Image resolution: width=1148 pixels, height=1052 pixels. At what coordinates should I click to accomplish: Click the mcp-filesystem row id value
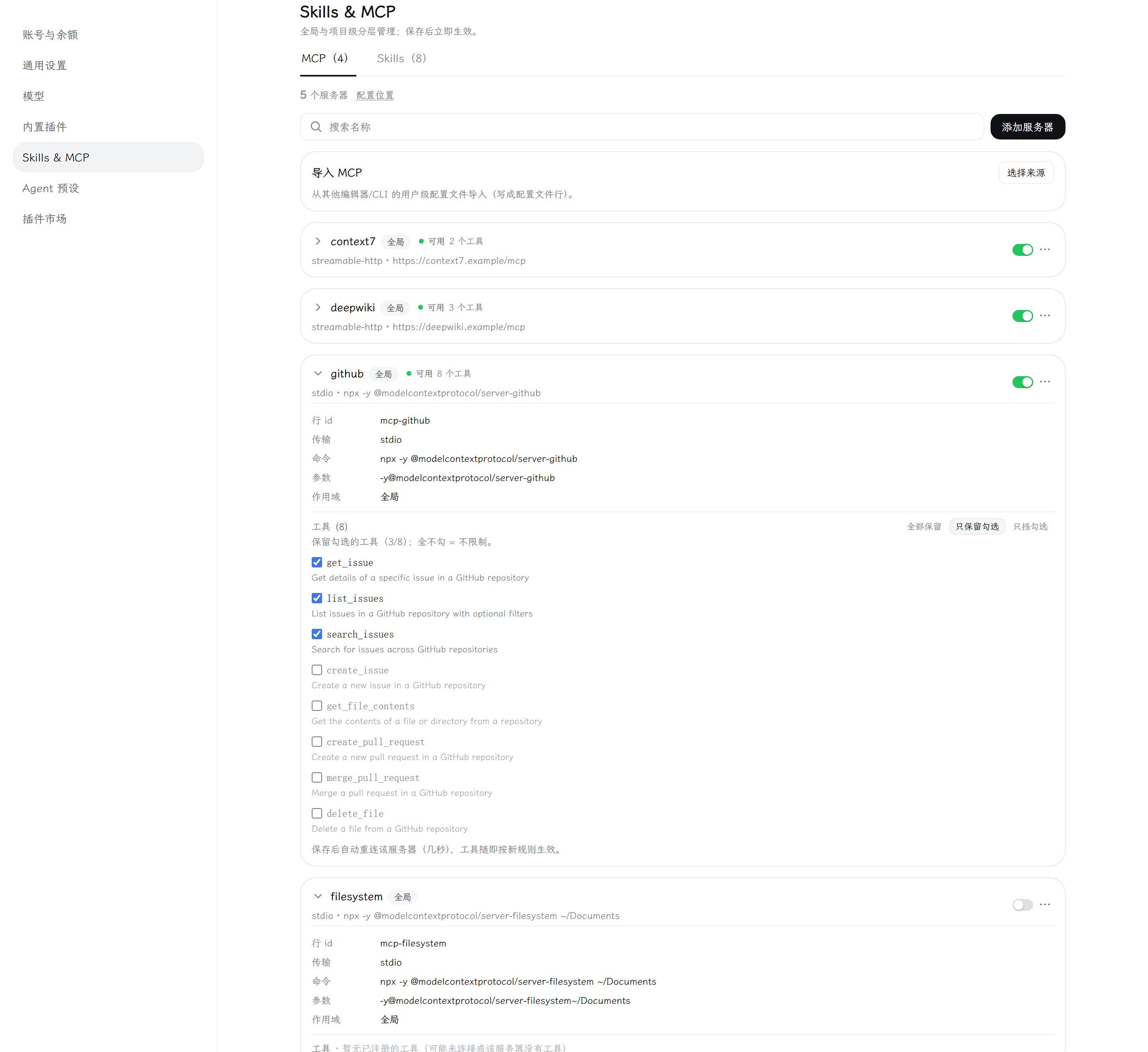413,943
